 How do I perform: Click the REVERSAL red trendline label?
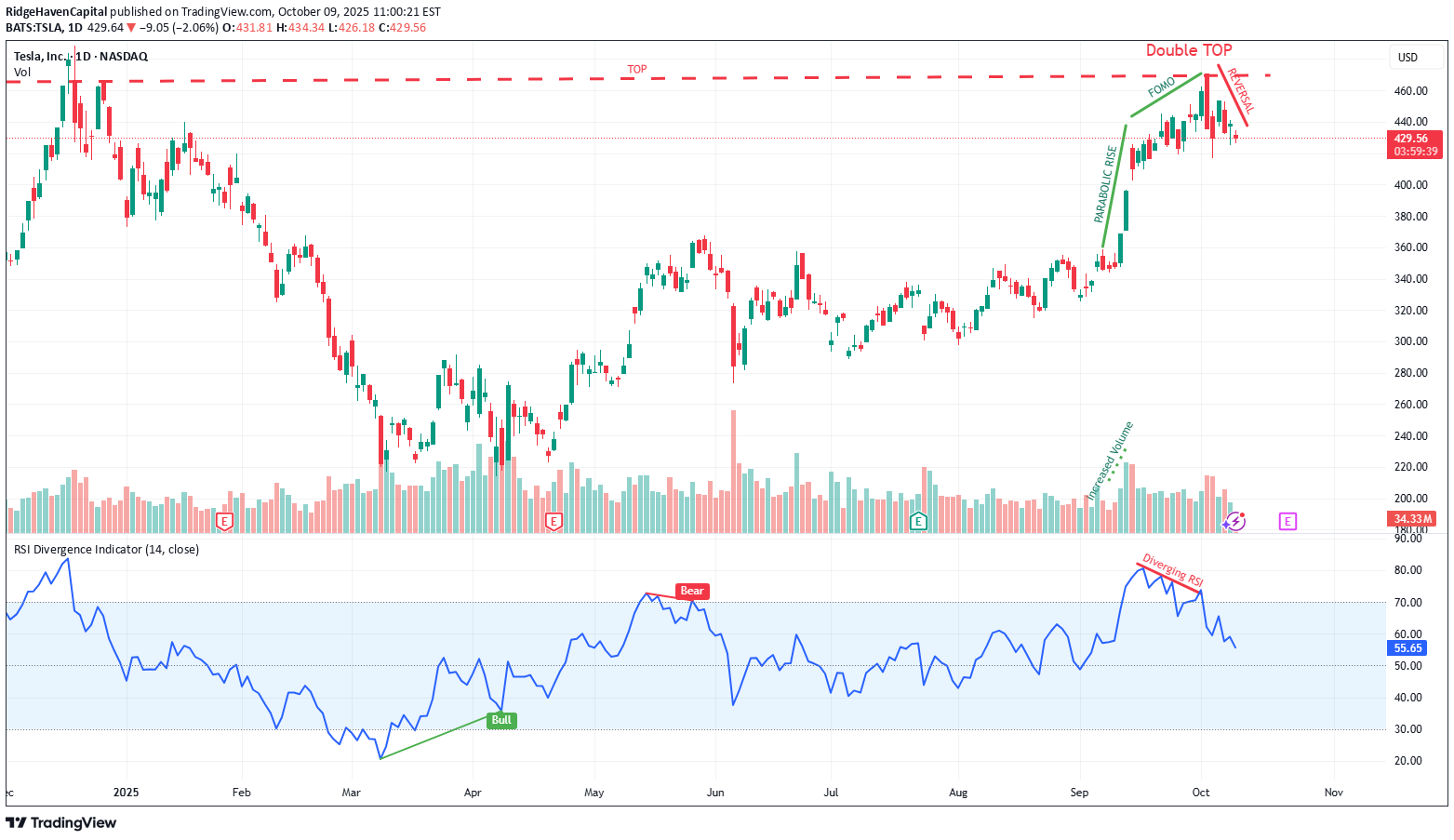[x=1240, y=90]
